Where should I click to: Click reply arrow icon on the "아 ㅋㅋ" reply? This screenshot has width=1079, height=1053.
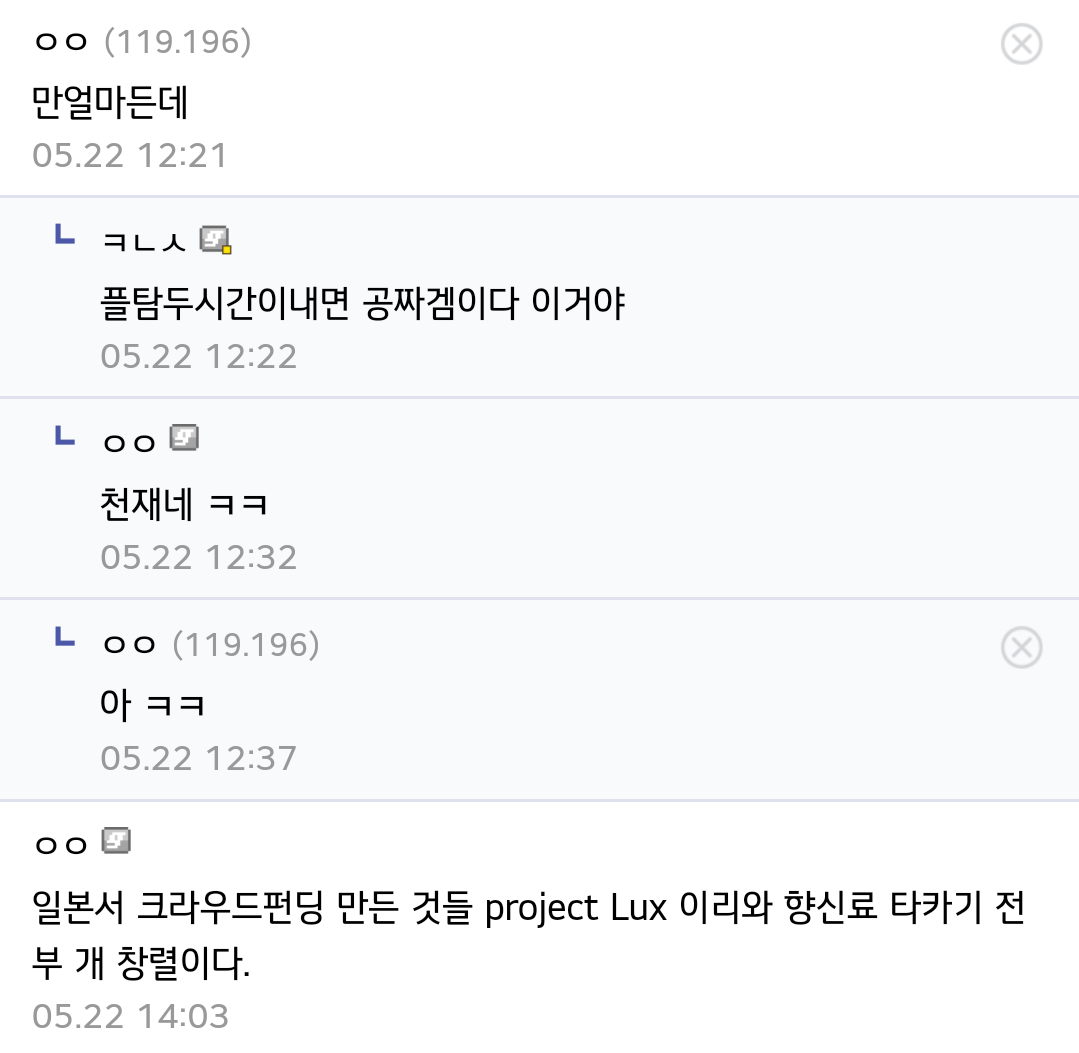(x=65, y=637)
